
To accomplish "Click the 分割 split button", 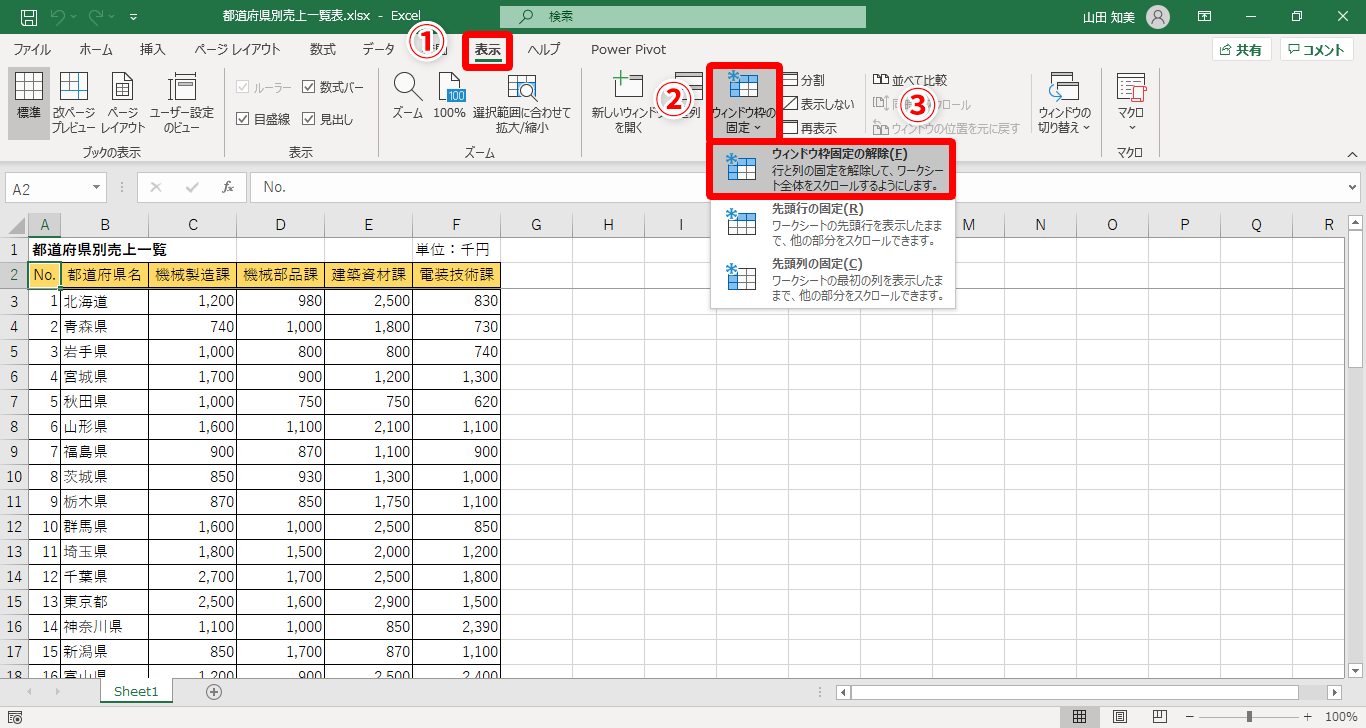I will pos(804,79).
